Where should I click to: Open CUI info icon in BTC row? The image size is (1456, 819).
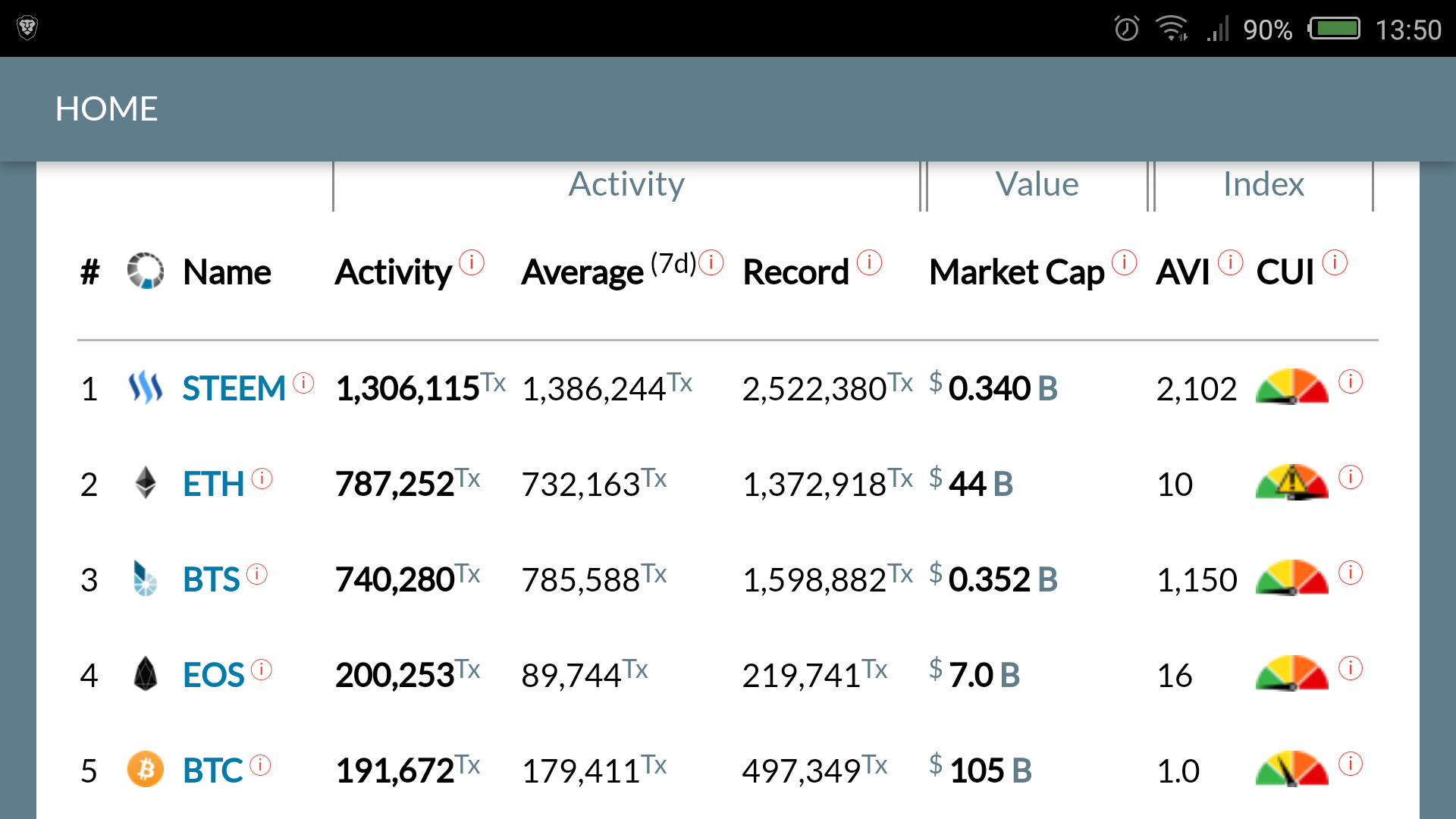(1351, 764)
